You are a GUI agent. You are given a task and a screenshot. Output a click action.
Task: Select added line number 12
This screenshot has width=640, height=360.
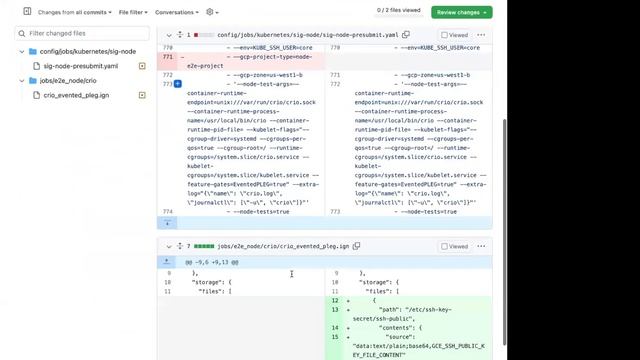(x=335, y=300)
